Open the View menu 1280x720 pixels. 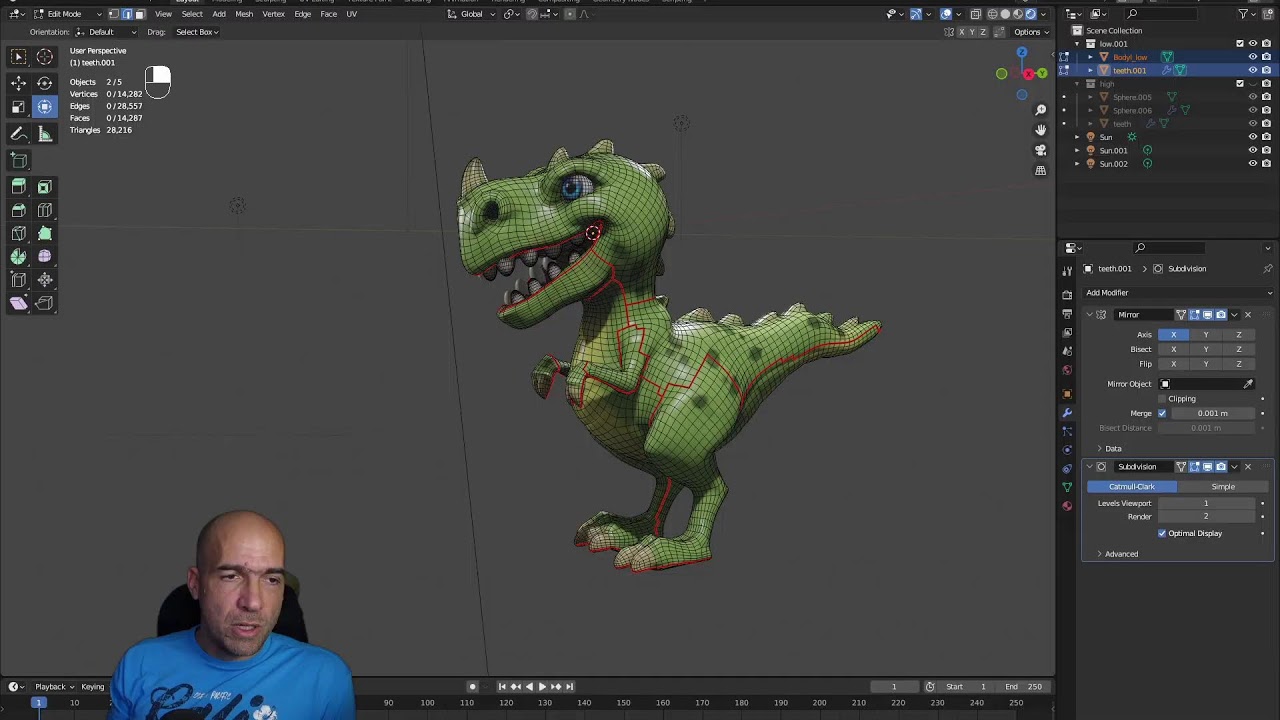point(163,14)
